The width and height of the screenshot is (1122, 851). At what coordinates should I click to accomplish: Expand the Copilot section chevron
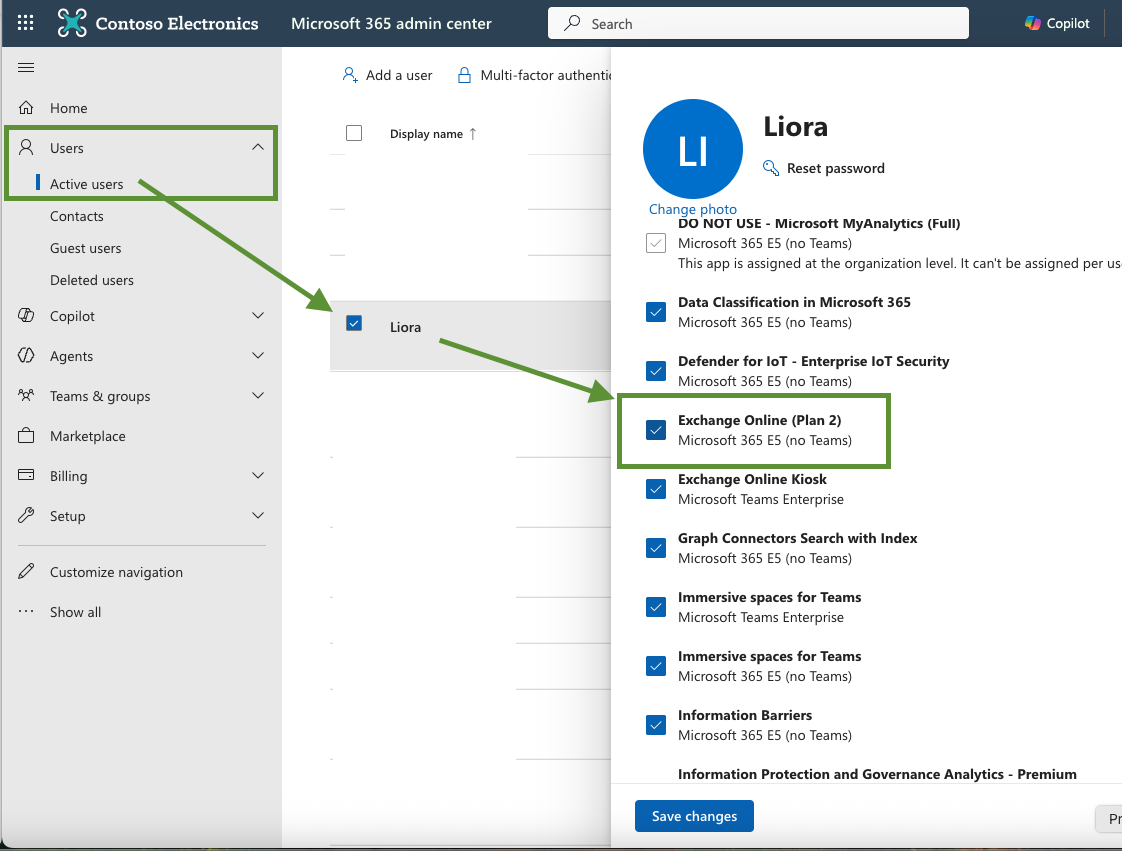[x=258, y=316]
